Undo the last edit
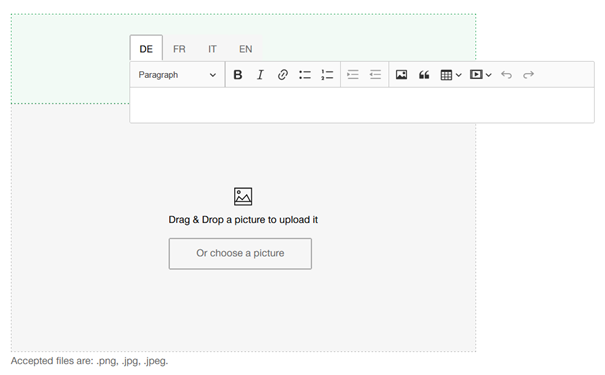605x375 pixels. pos(506,74)
